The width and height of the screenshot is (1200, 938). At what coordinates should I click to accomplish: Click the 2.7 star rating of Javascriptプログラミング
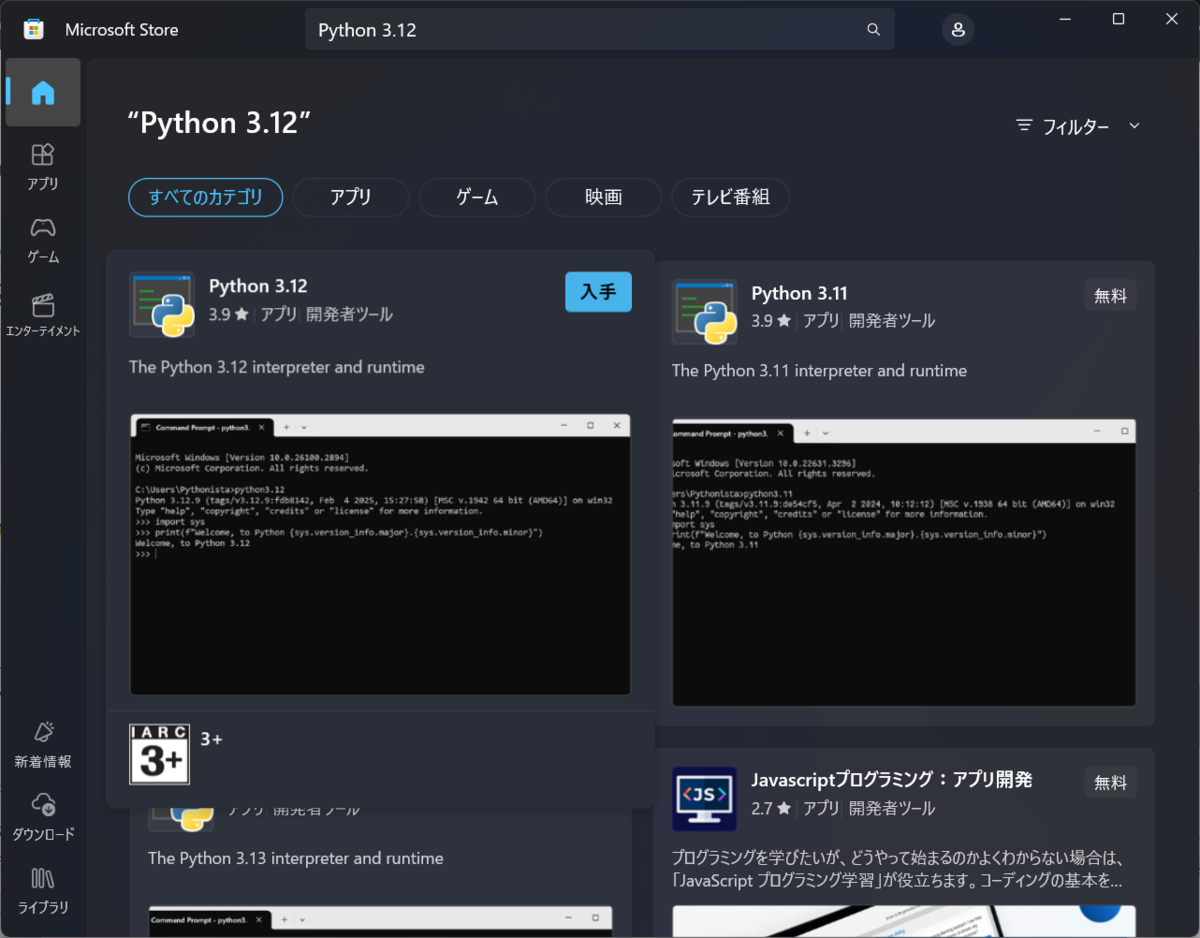(771, 808)
